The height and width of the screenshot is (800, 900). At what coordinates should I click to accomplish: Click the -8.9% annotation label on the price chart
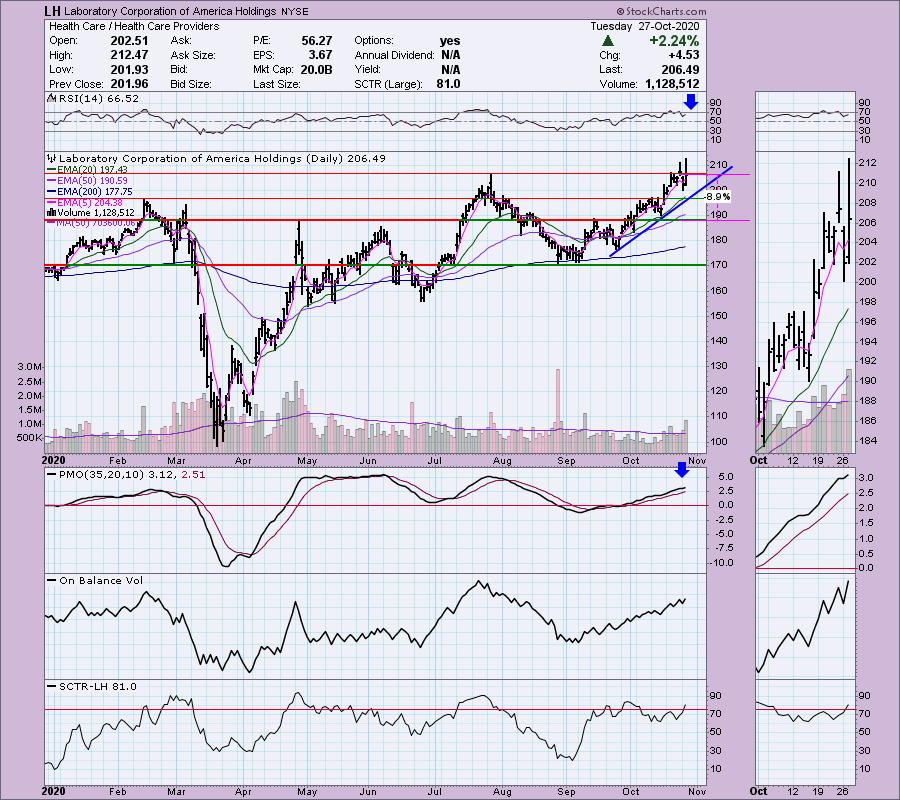(717, 197)
